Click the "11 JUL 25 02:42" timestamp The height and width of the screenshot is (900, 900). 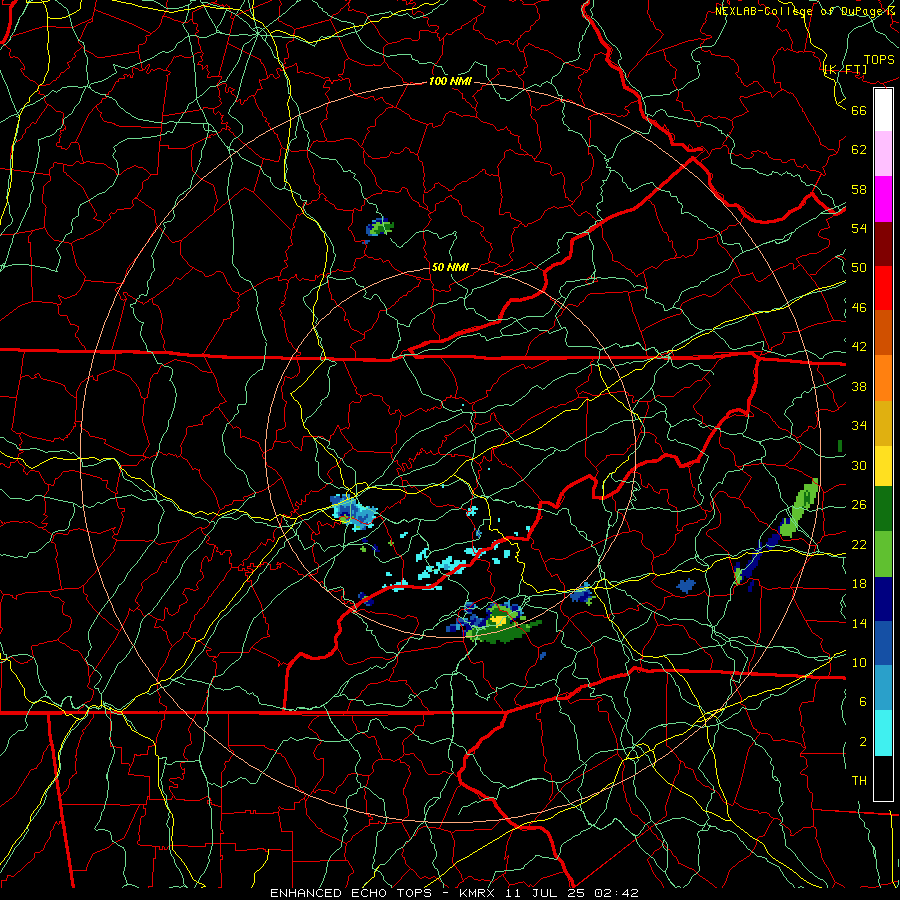(x=572, y=893)
